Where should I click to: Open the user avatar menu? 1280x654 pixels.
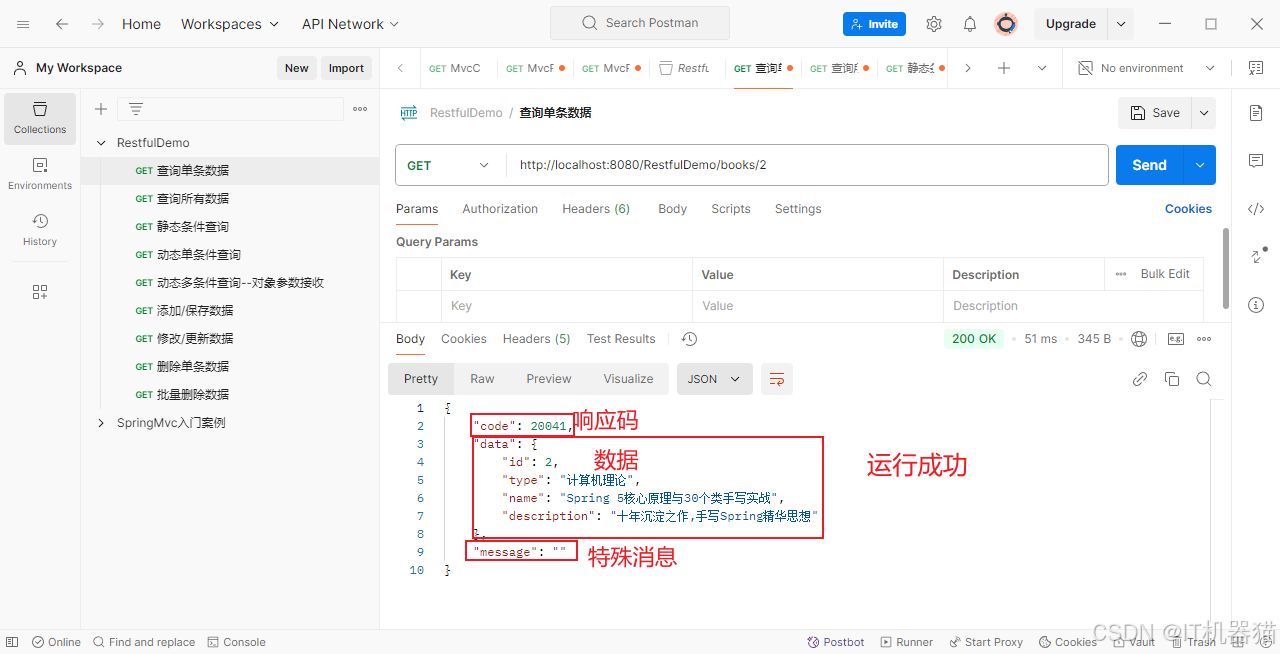click(1006, 24)
